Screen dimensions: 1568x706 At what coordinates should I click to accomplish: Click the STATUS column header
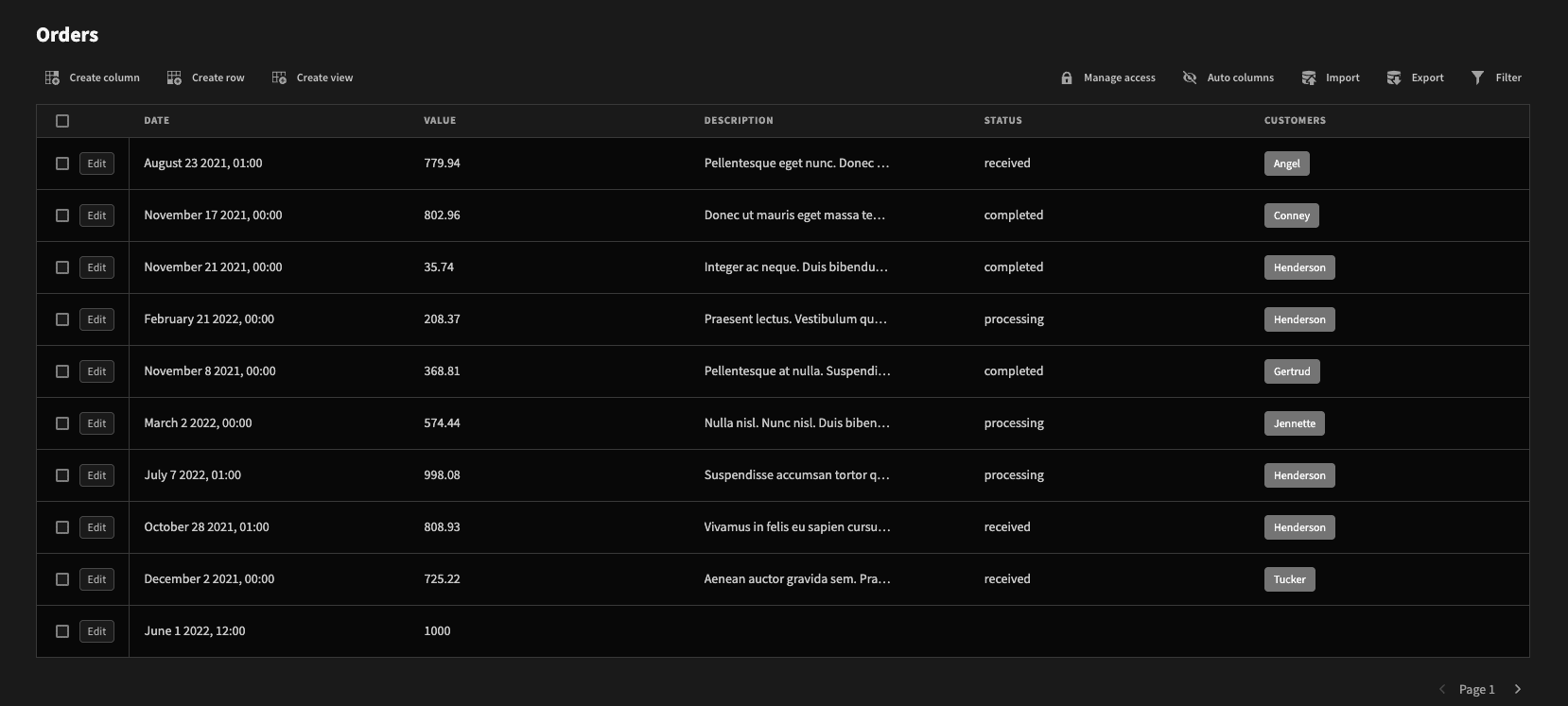(1002, 120)
